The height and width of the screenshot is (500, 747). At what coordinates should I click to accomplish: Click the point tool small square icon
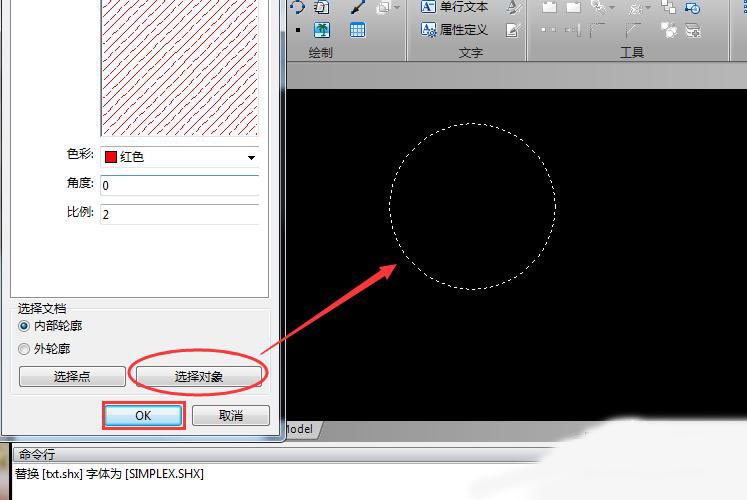(298, 30)
